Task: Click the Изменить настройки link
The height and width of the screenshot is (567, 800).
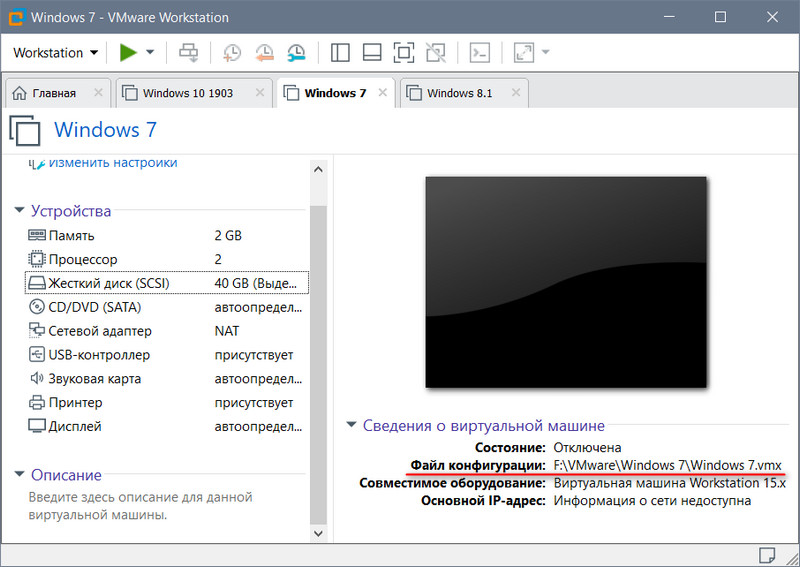Action: click(113, 163)
